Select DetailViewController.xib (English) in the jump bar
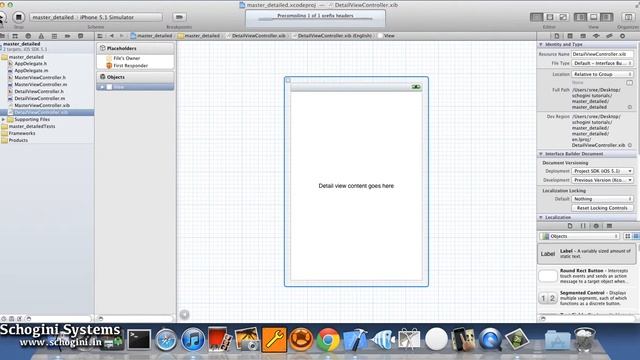Viewport: 640px width, 360px height. pos(332,36)
